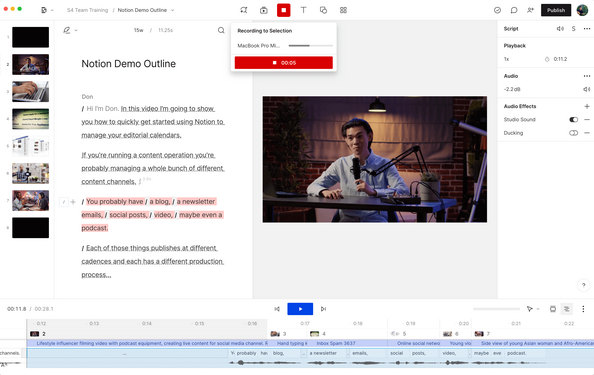Stop the 00:05 recording button
Image resolution: width=594 pixels, height=375 pixels.
tap(284, 63)
